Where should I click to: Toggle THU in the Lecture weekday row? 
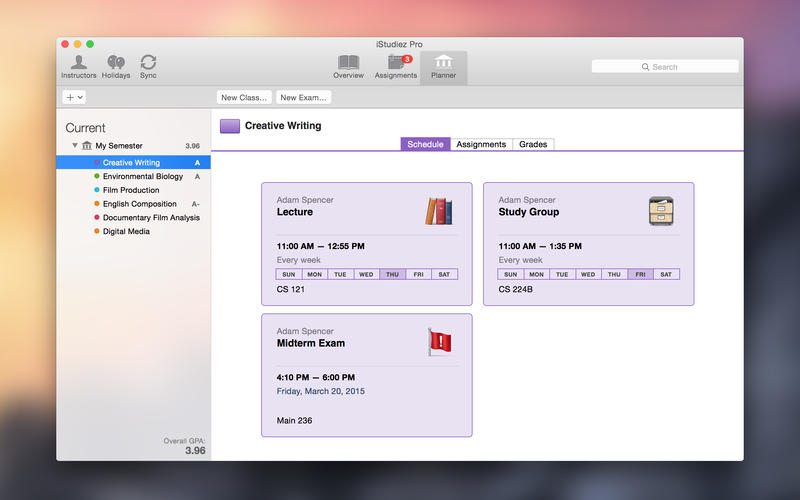tap(392, 274)
